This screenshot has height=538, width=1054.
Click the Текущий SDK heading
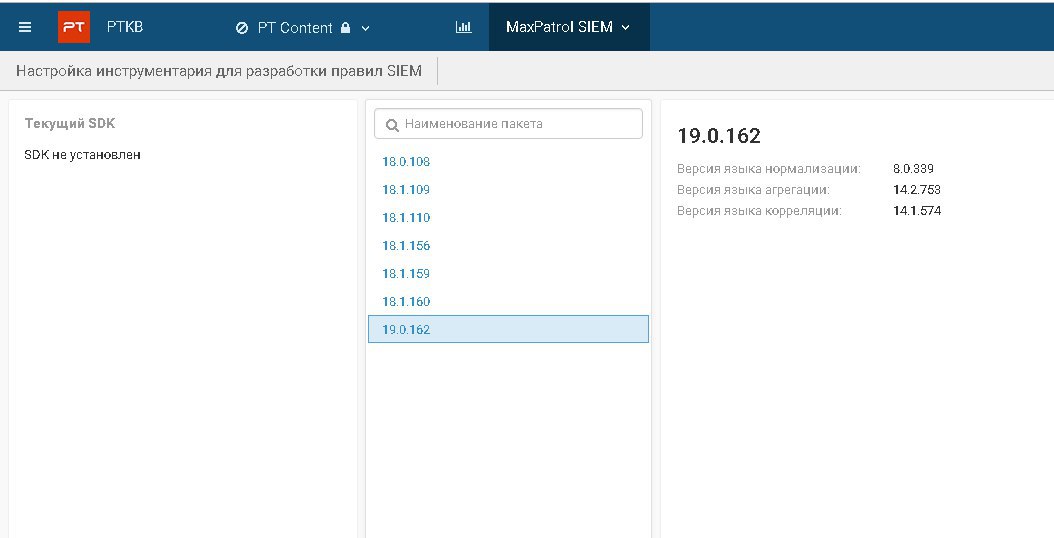pos(70,123)
